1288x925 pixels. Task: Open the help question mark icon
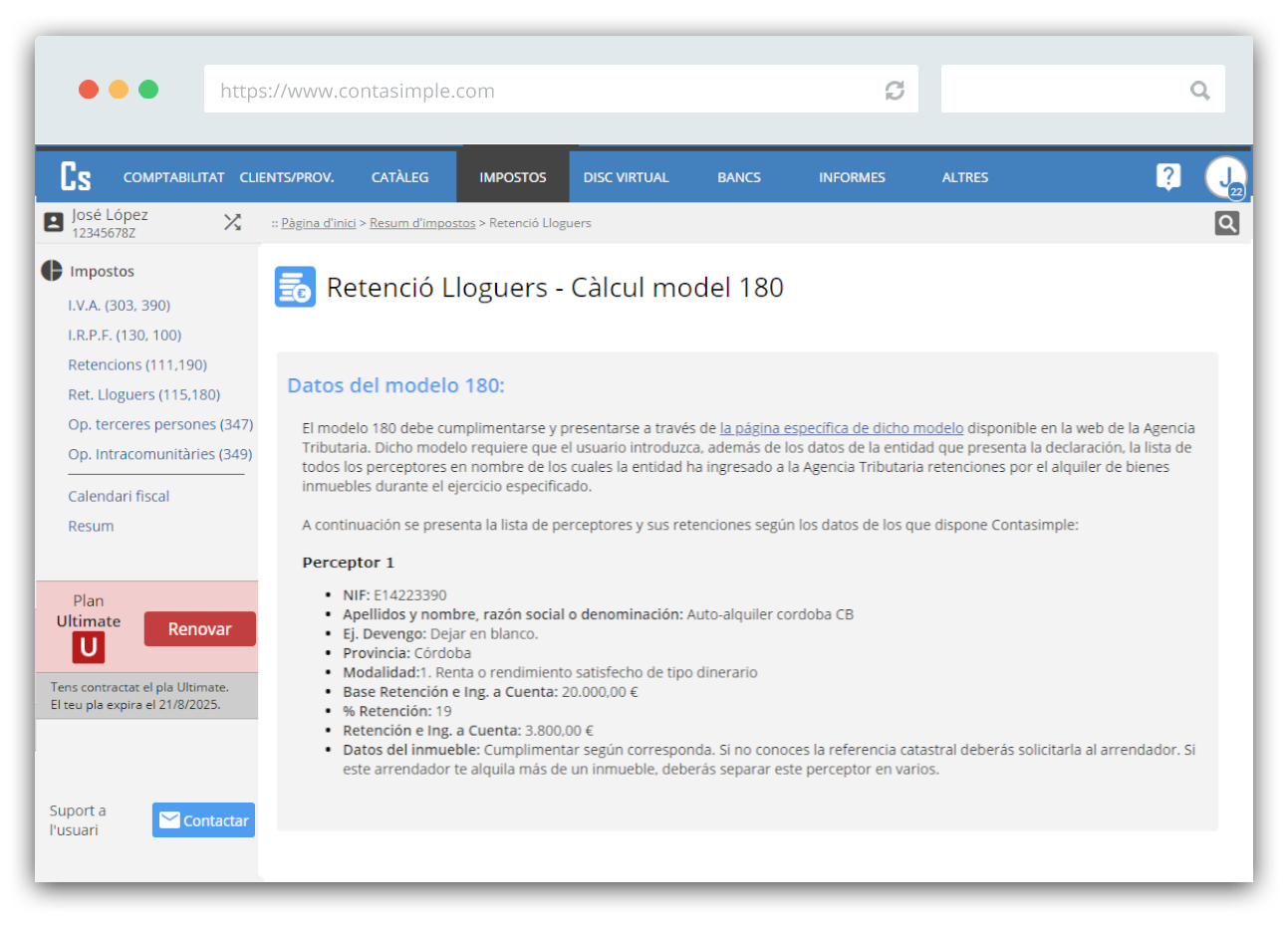[x=1167, y=176]
